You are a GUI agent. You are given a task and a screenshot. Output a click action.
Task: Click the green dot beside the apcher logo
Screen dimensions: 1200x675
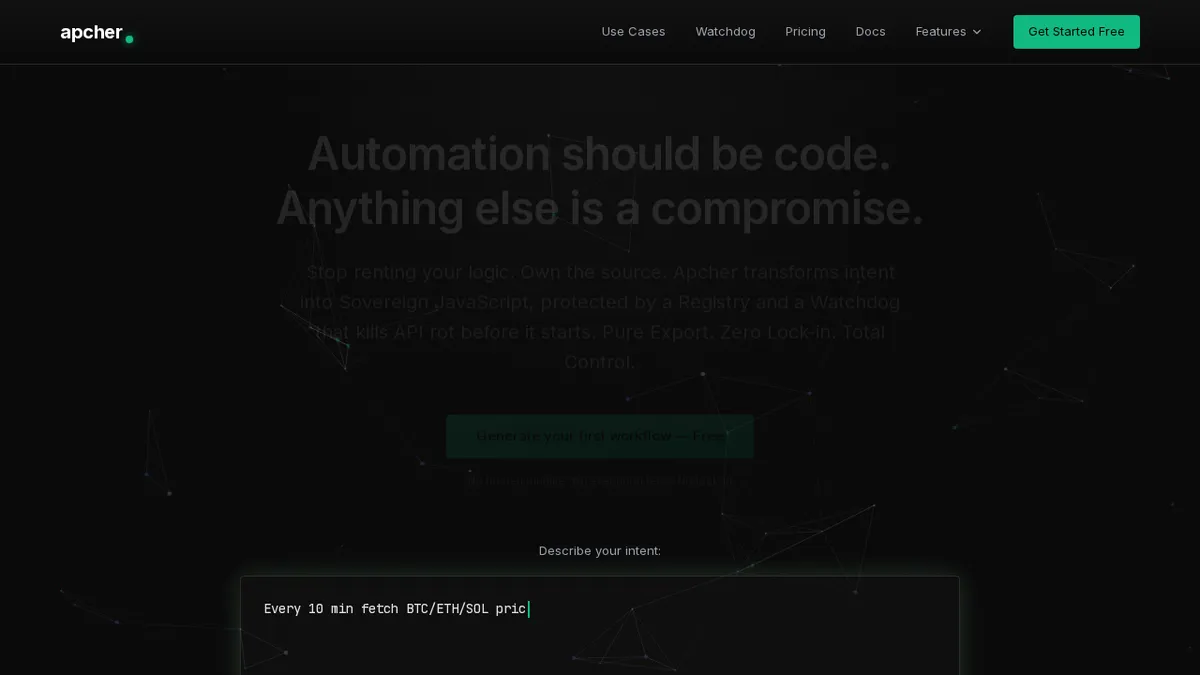[x=129, y=39]
